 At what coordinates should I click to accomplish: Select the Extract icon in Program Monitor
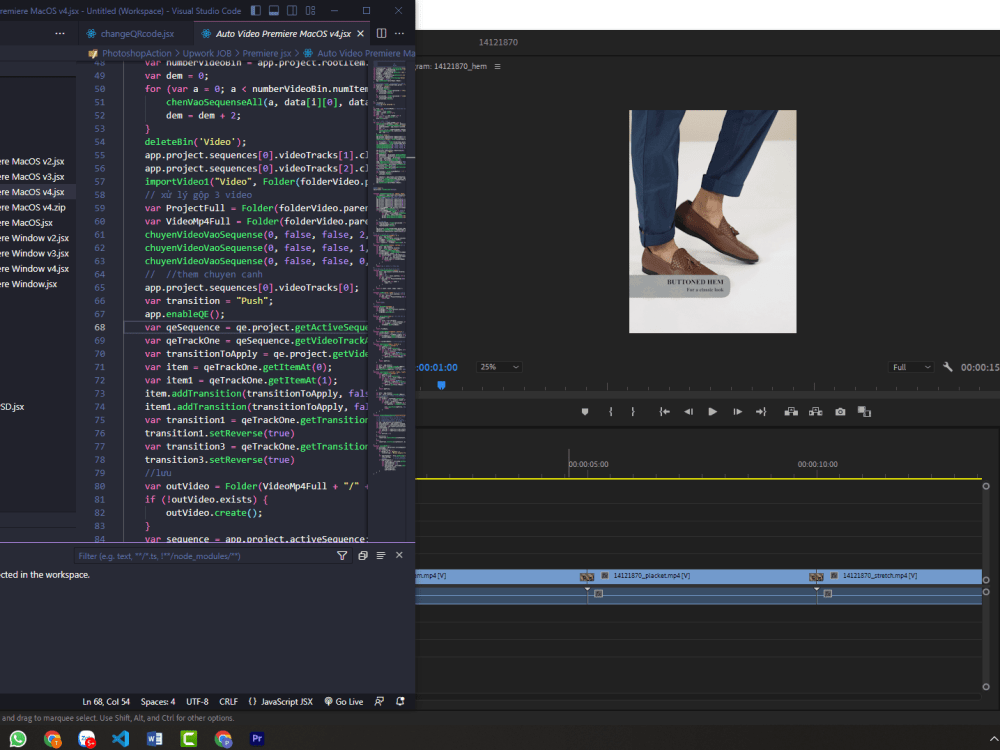tap(817, 411)
